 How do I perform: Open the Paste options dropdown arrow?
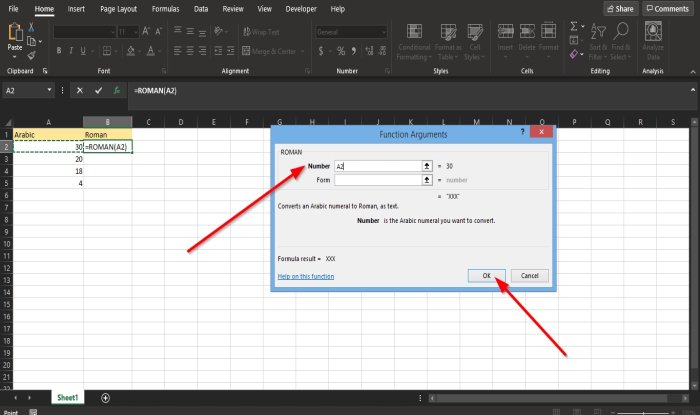coord(14,57)
